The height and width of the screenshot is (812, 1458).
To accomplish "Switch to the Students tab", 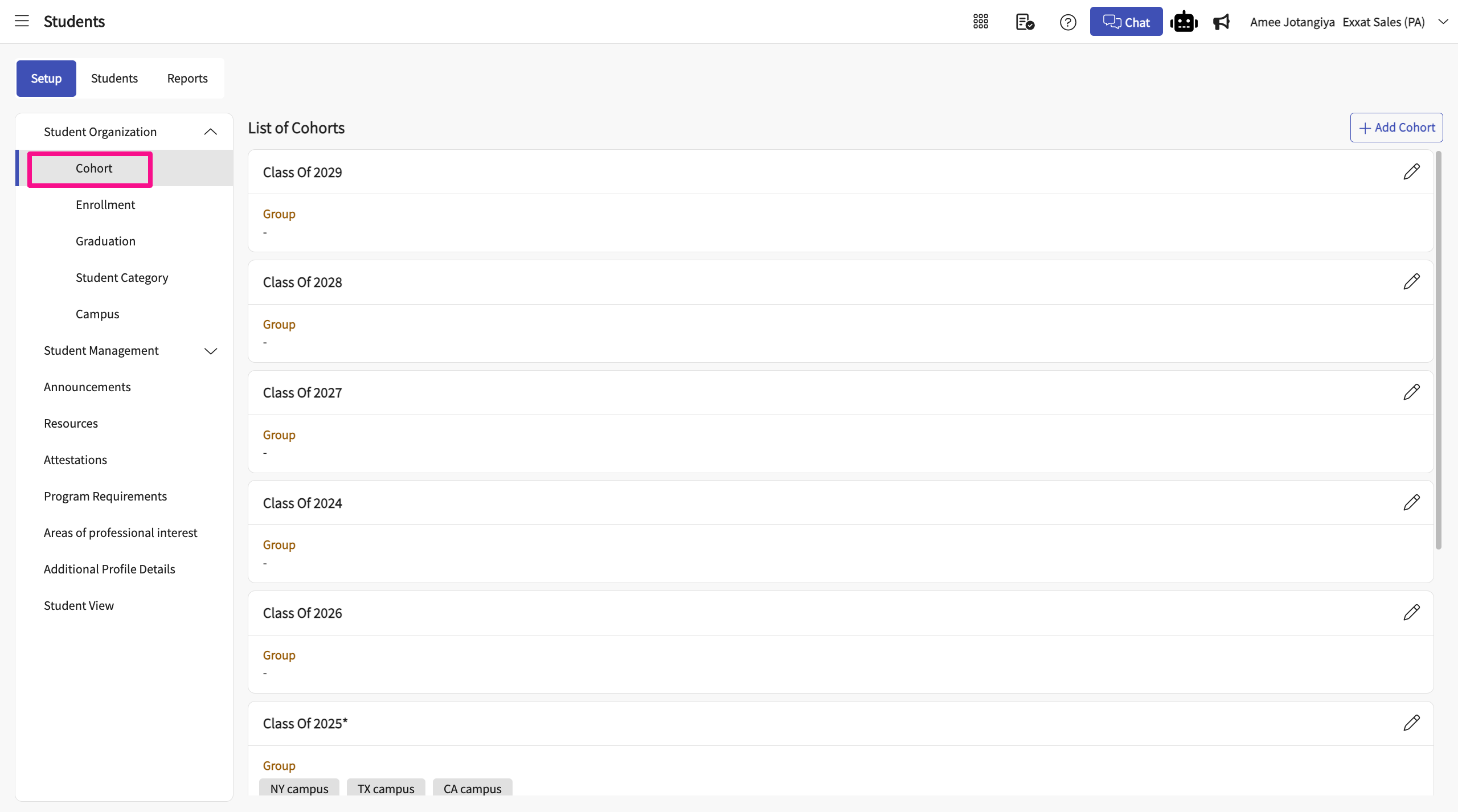I will point(114,78).
